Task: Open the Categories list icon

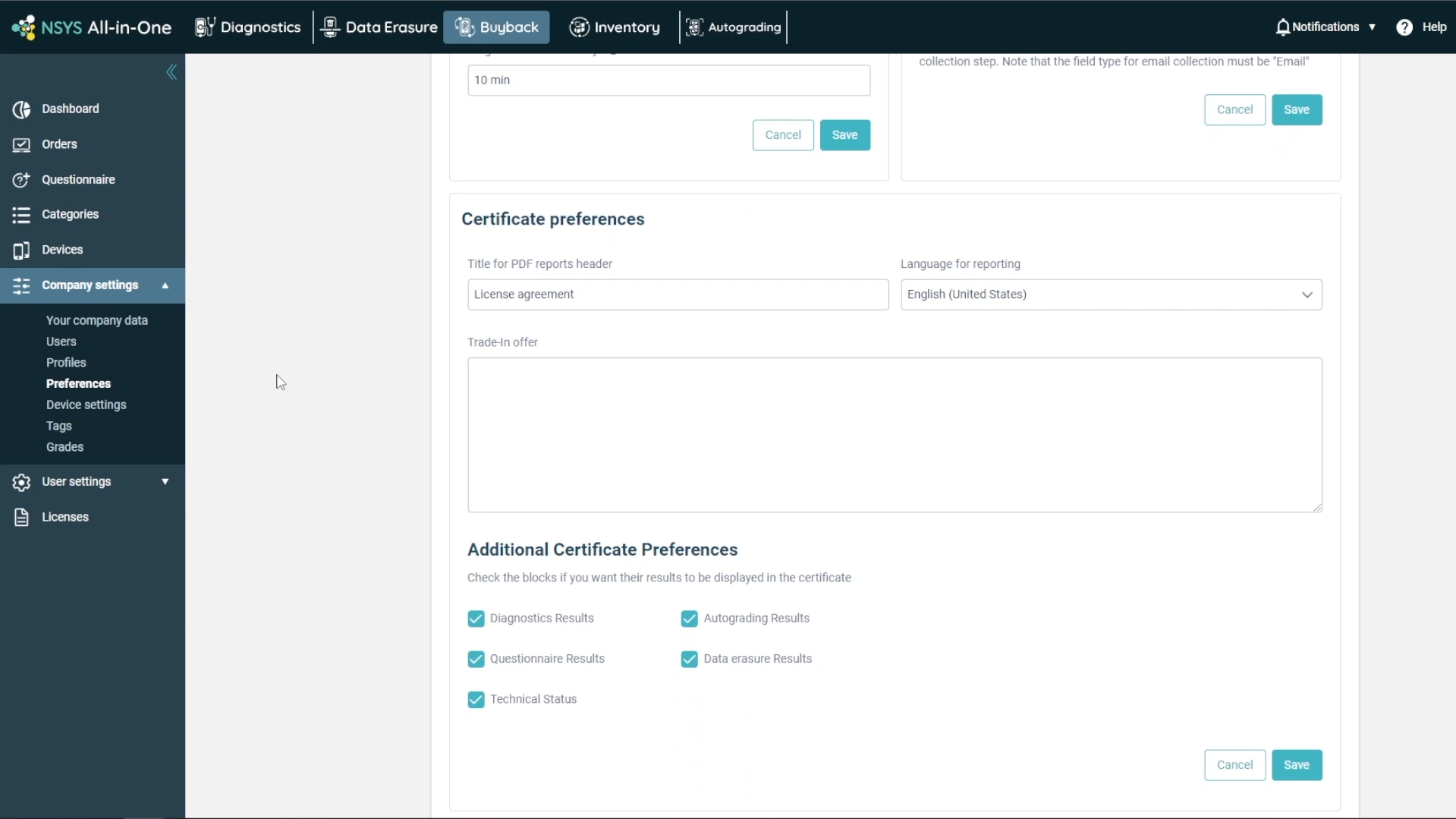Action: pyautogui.click(x=21, y=215)
